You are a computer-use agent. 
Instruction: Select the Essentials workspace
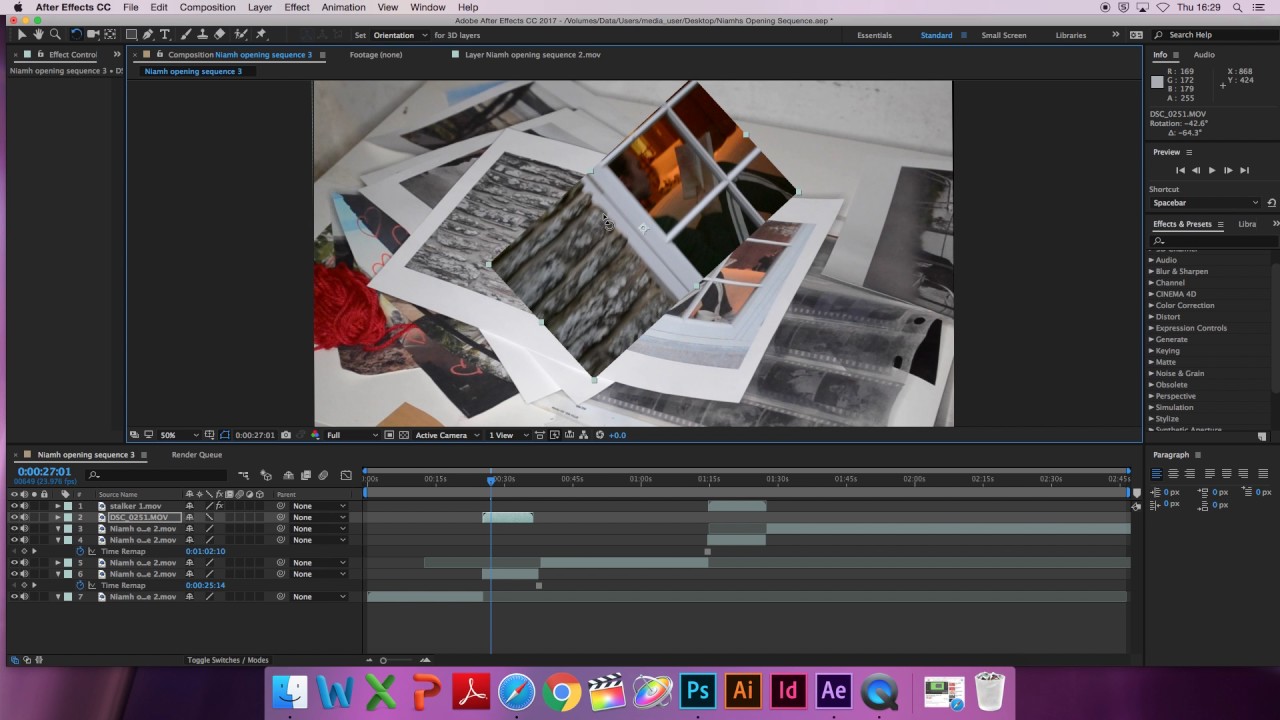(x=874, y=35)
